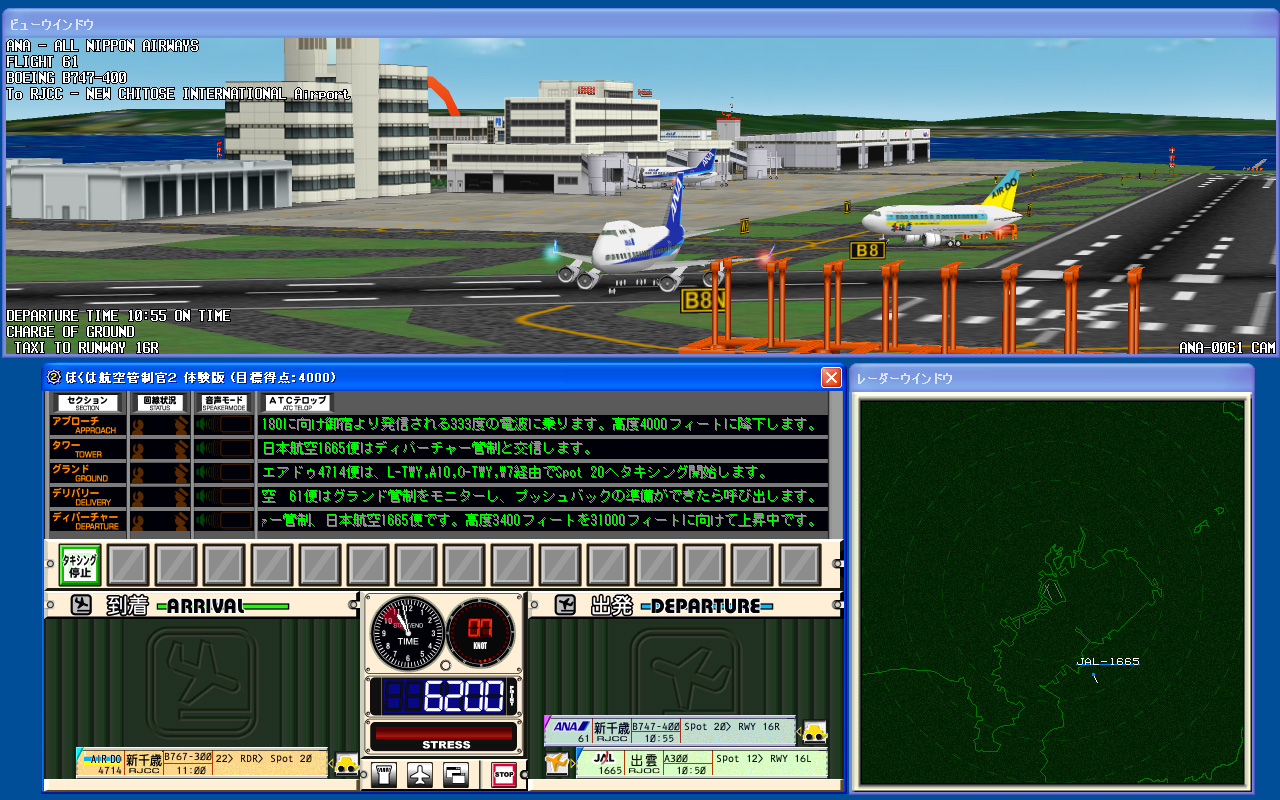Toggle the speaker mode for グランド GROUND
This screenshot has width=1280, height=800.
click(224, 473)
